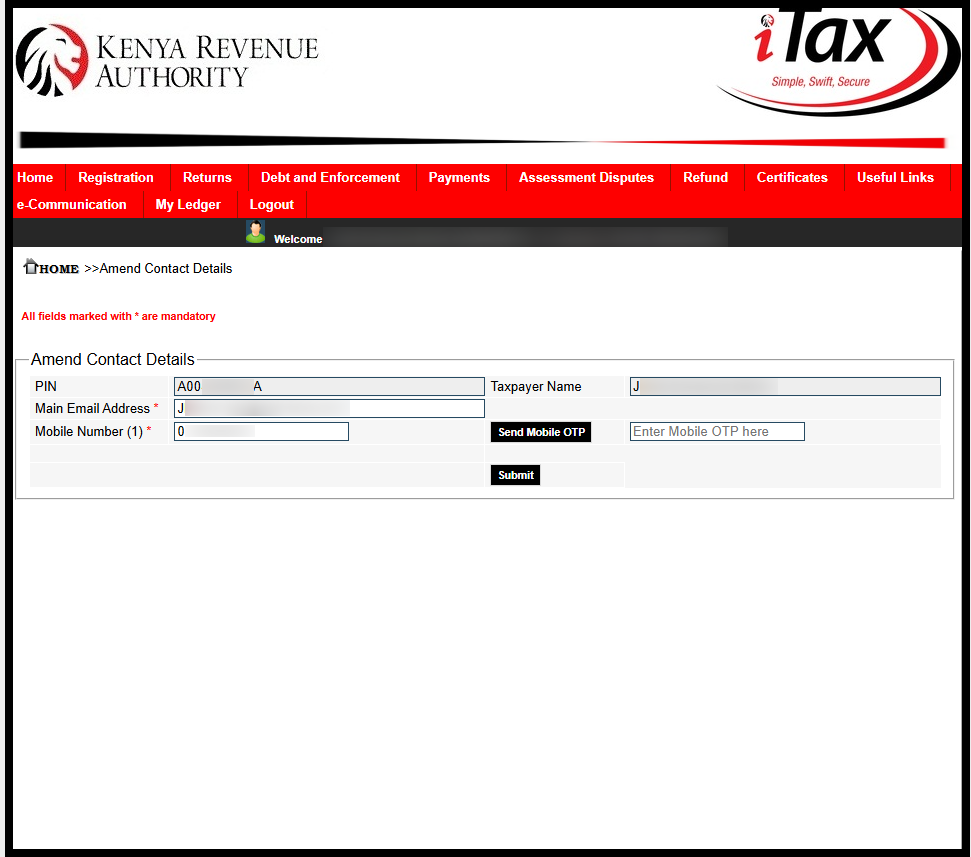
Task: Click the Submit button
Action: (x=515, y=475)
